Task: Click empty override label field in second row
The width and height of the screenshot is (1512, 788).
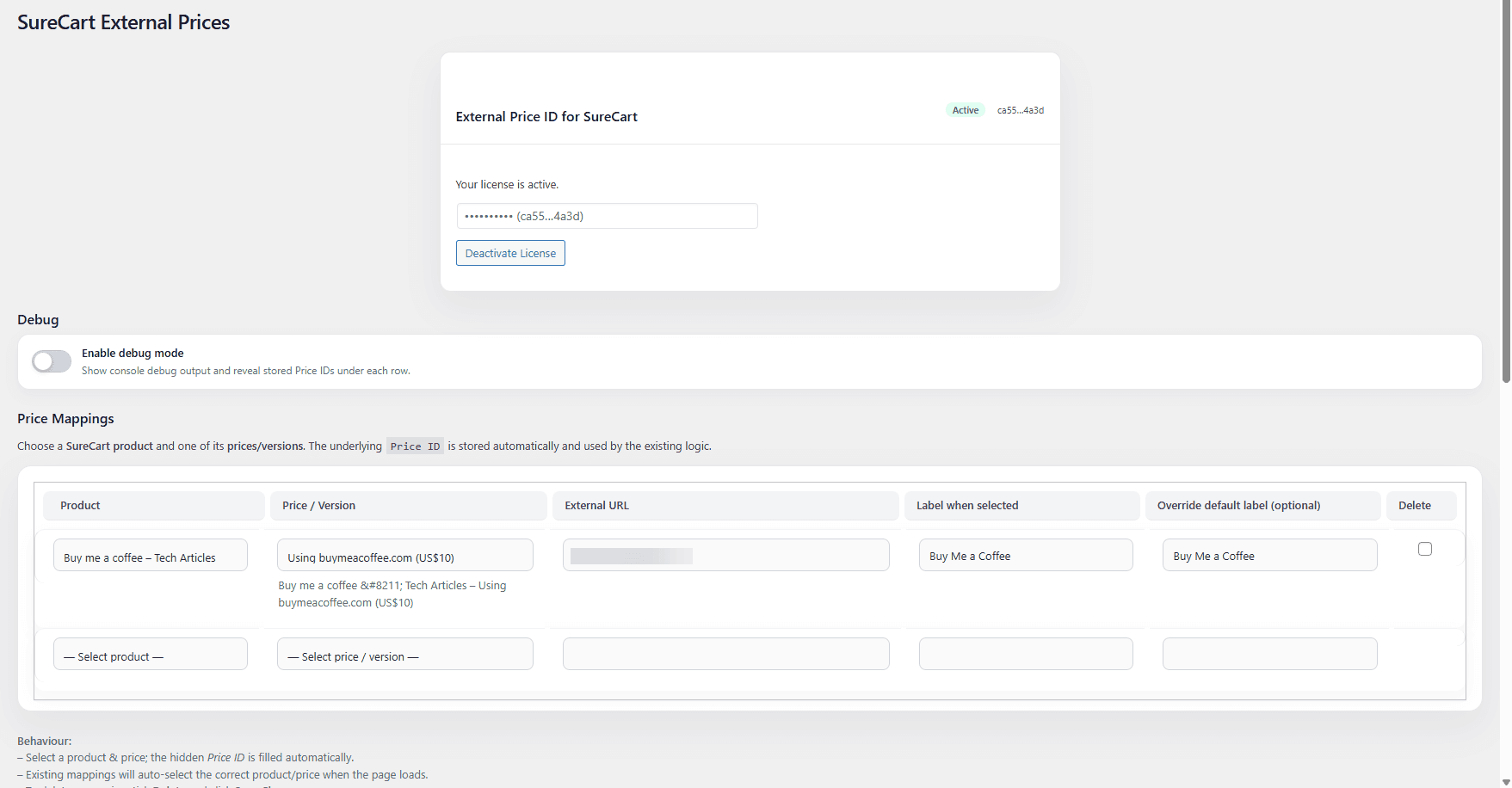Action: coord(1269,655)
